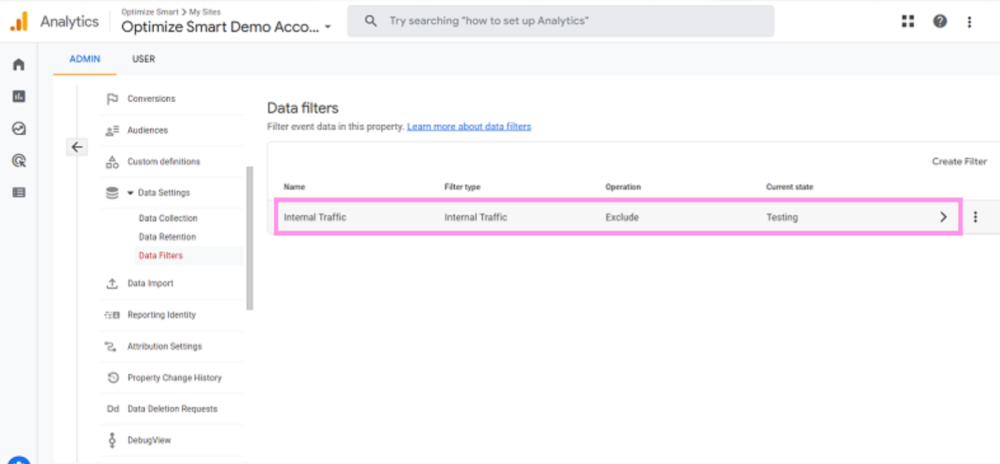Viewport: 1000px width, 464px height.
Task: Open Internal Traffic row three-dot menu
Action: tap(975, 217)
